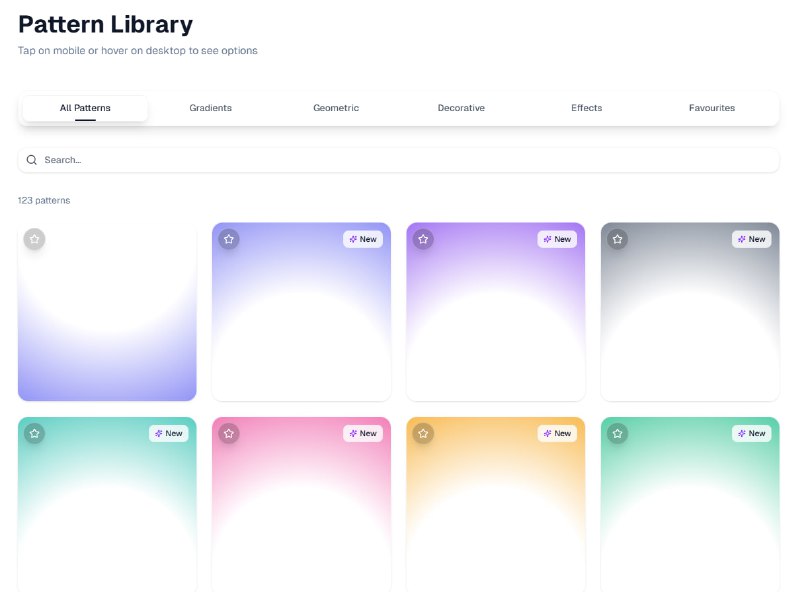The height and width of the screenshot is (592, 800).
Task: Click the search magnifier icon
Action: (32, 160)
